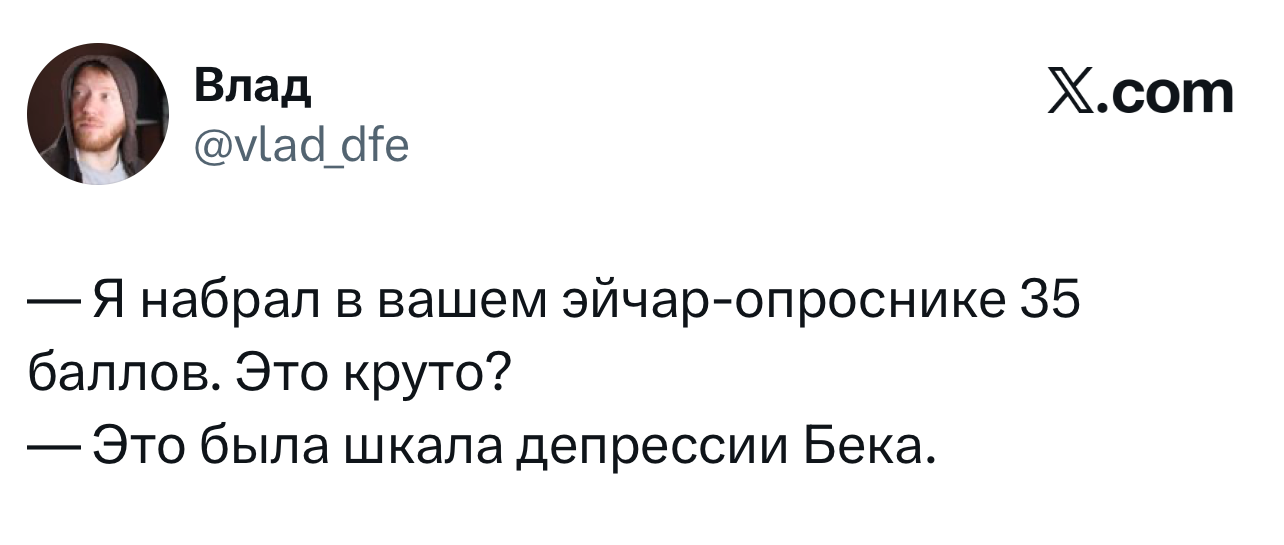The width and height of the screenshot is (1284, 545).
Task: Click the phrase Это круто?
Action: point(368,376)
